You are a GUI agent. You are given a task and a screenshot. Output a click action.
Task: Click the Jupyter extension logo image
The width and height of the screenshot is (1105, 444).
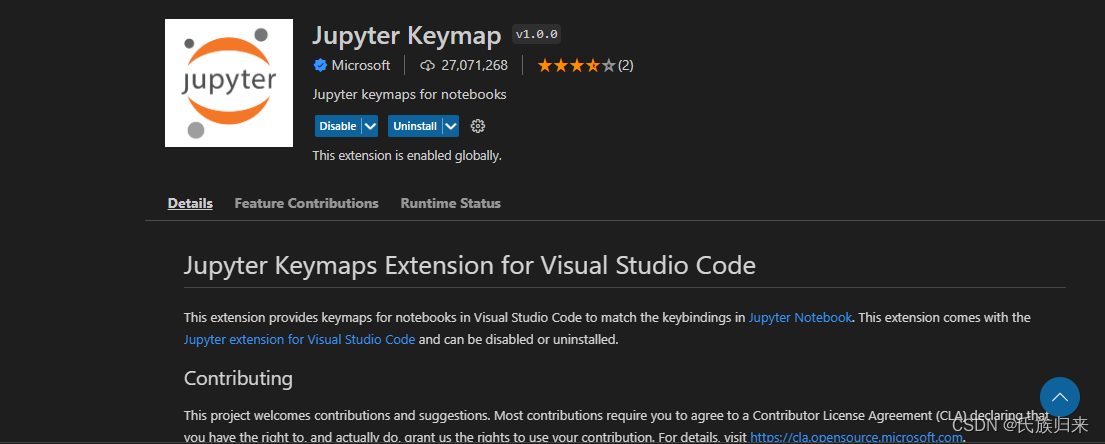pos(229,83)
